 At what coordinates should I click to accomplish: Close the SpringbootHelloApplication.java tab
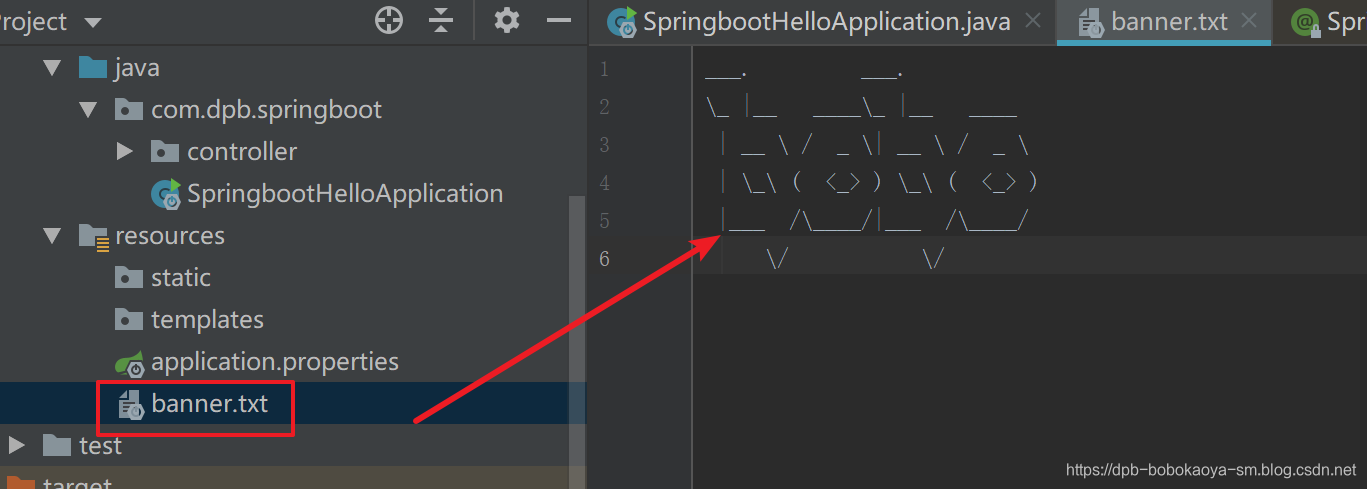tap(1034, 20)
